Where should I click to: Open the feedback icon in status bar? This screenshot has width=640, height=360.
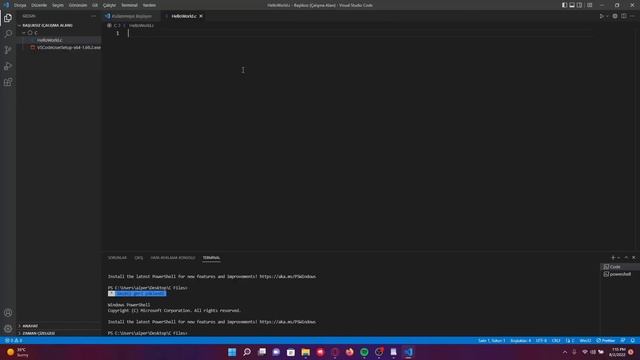tap(623, 340)
